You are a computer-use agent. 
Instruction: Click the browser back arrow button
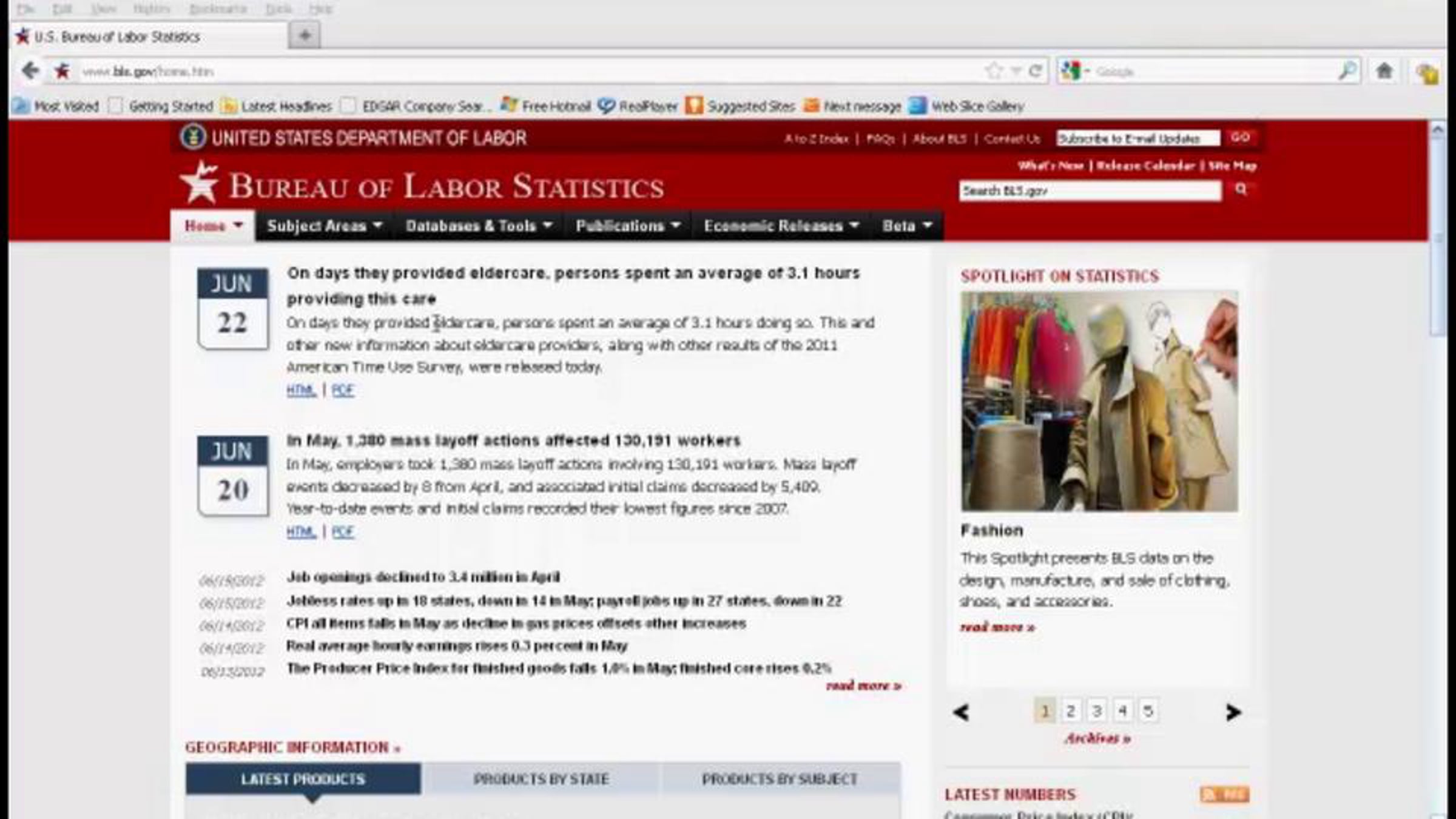coord(30,71)
